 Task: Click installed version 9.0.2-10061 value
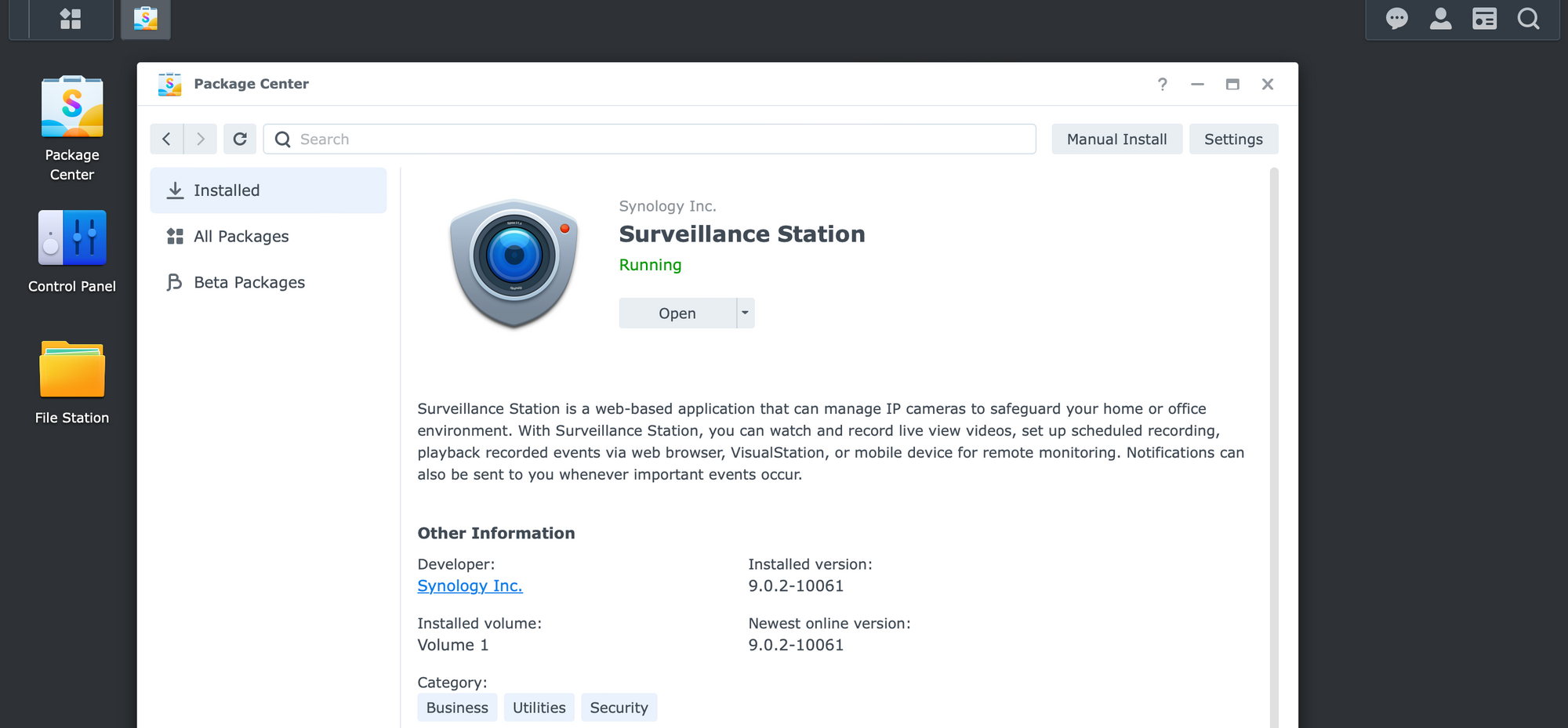point(796,586)
